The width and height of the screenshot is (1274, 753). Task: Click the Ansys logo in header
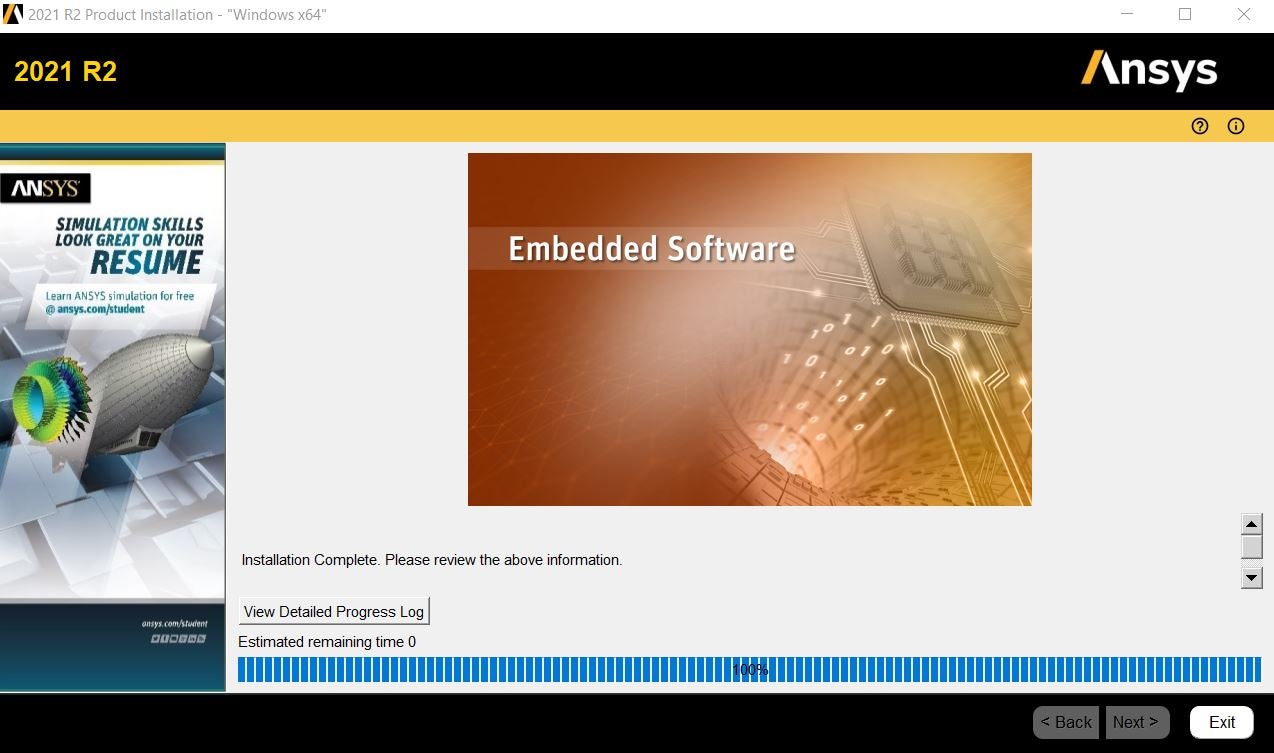click(x=1149, y=70)
